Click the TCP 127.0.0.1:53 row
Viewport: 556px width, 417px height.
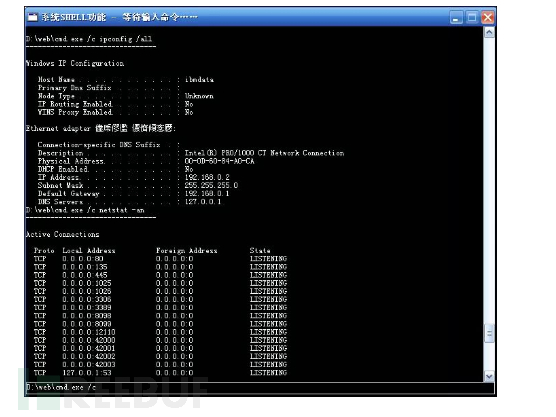(160, 373)
